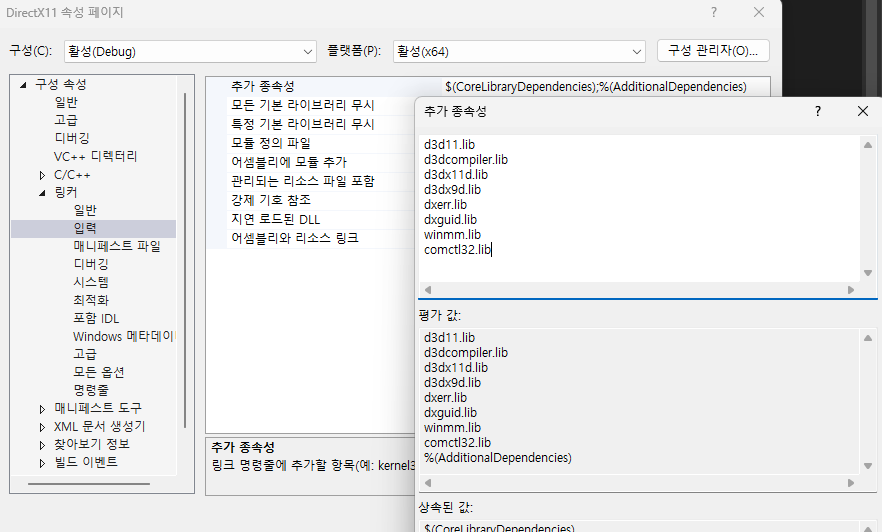The width and height of the screenshot is (882, 532).
Task: Click d3dx9d.lib line in edit box
Action: (452, 190)
